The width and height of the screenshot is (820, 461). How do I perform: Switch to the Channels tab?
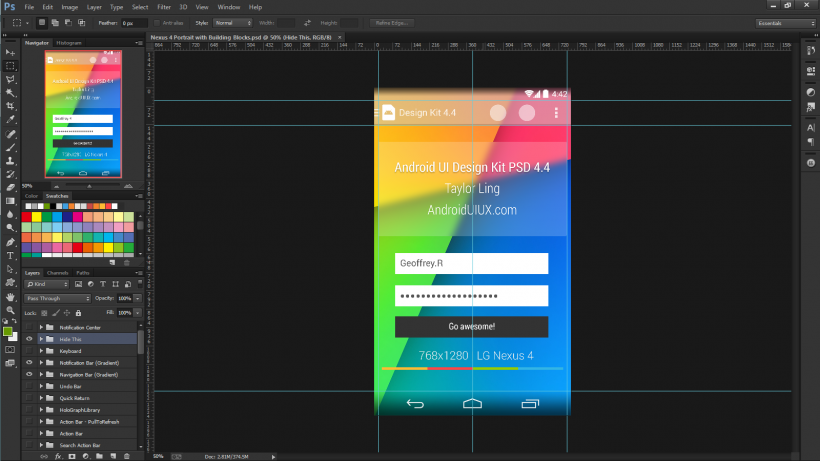58,273
